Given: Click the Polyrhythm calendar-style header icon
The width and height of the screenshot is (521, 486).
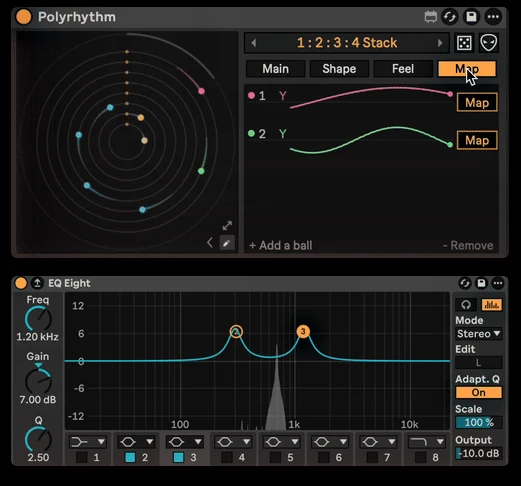Looking at the screenshot, I should [430, 17].
